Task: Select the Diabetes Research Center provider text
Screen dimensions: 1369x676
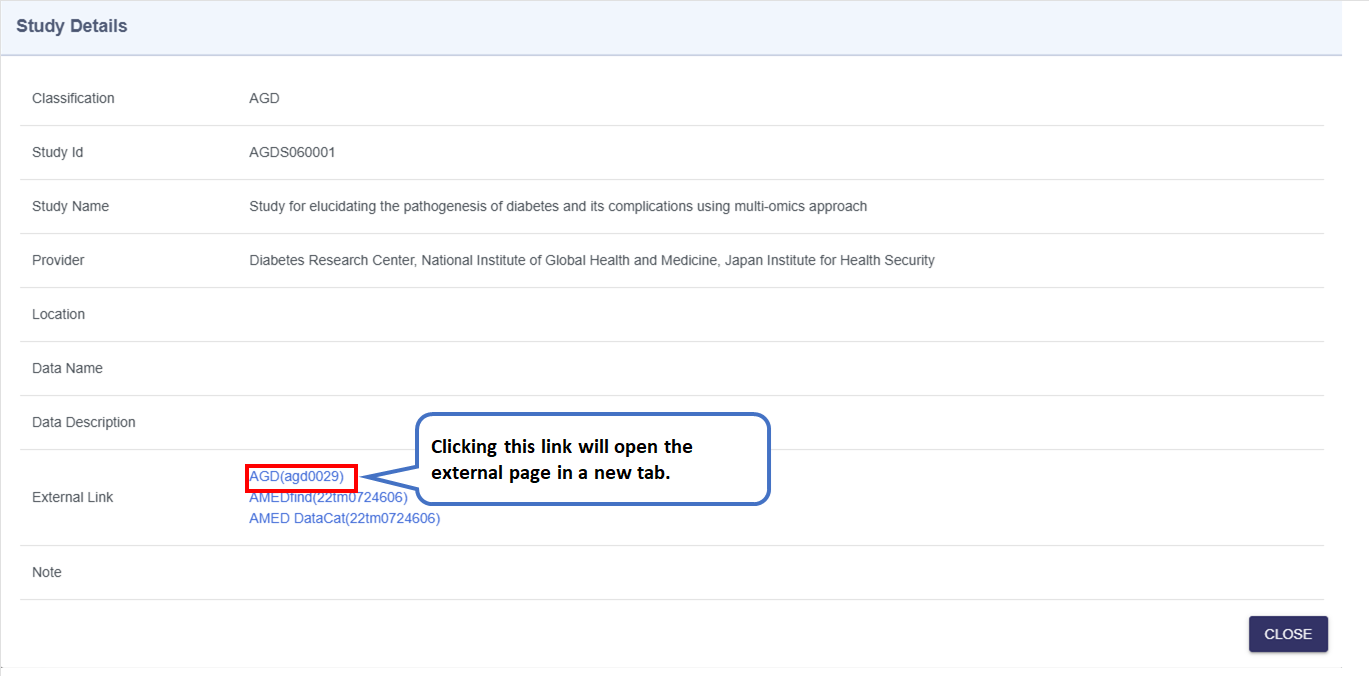Action: (x=591, y=261)
